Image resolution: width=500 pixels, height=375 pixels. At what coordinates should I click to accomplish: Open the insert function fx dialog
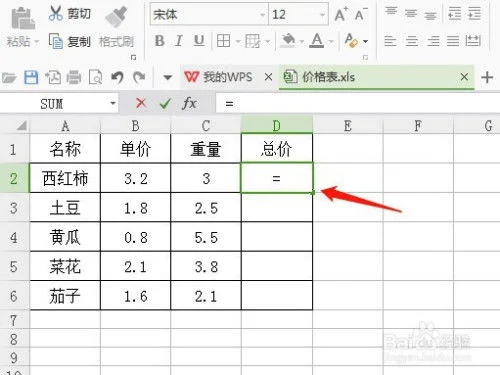[x=189, y=103]
